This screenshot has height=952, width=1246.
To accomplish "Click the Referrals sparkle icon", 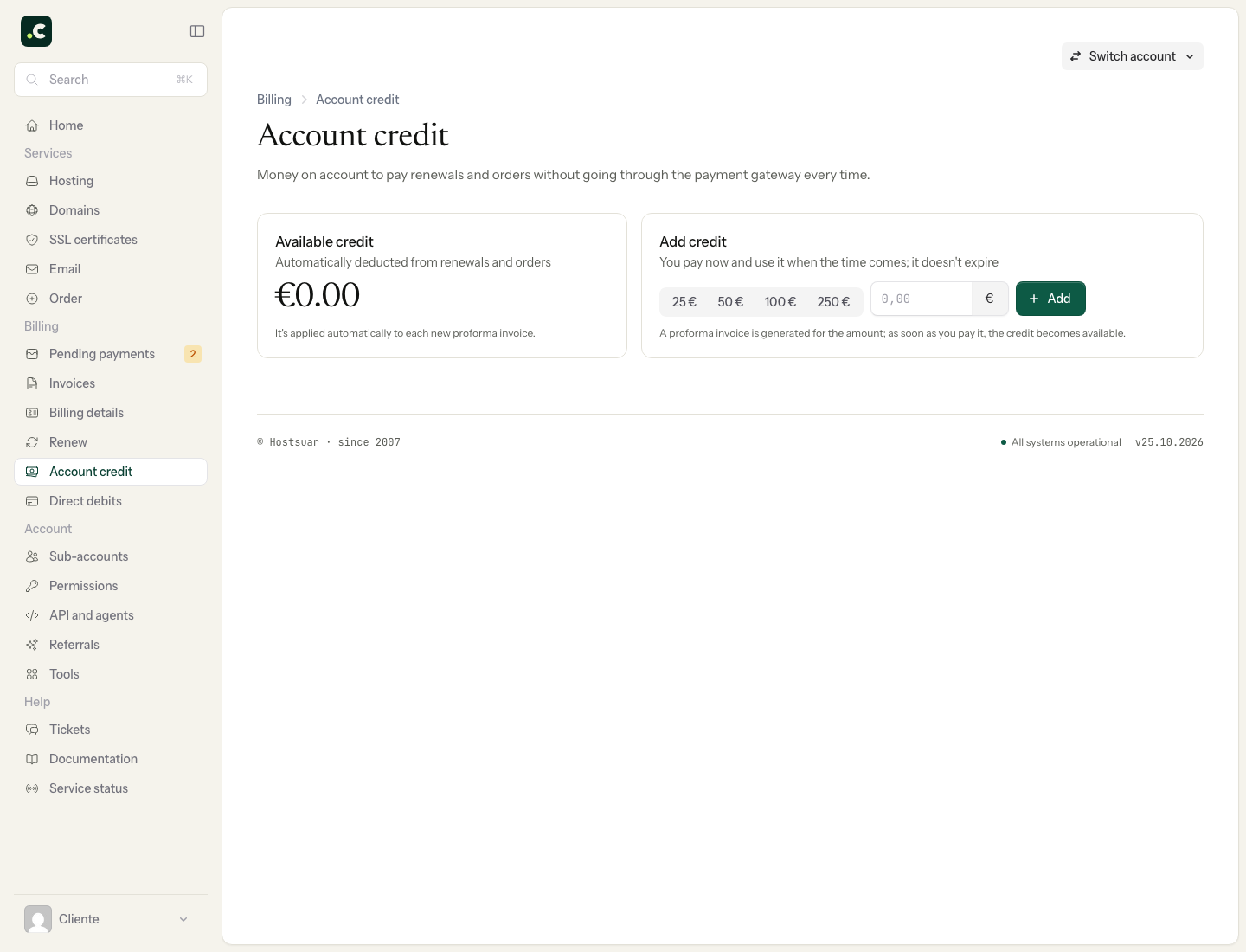I will point(32,645).
